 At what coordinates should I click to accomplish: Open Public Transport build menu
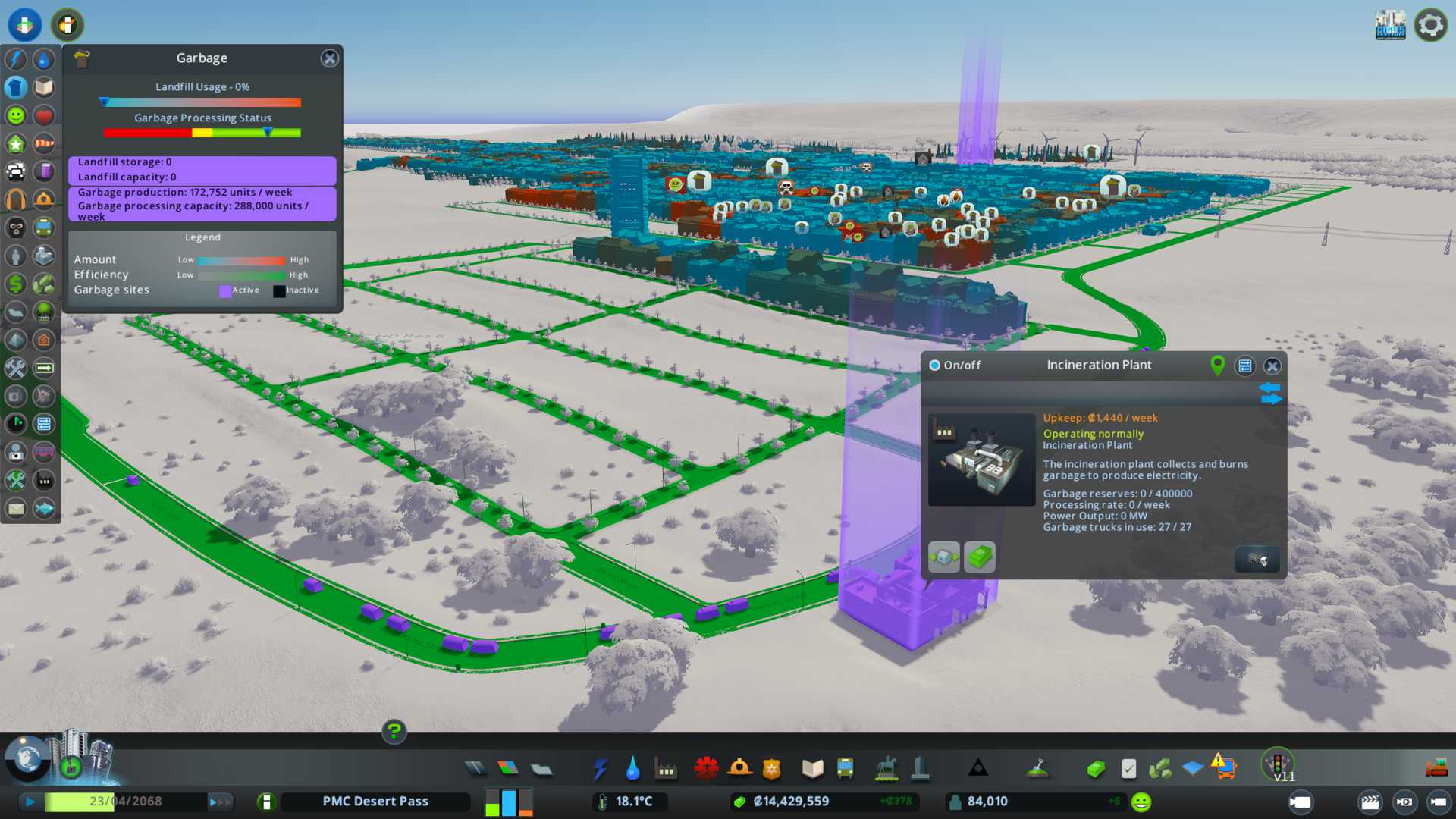point(846,769)
